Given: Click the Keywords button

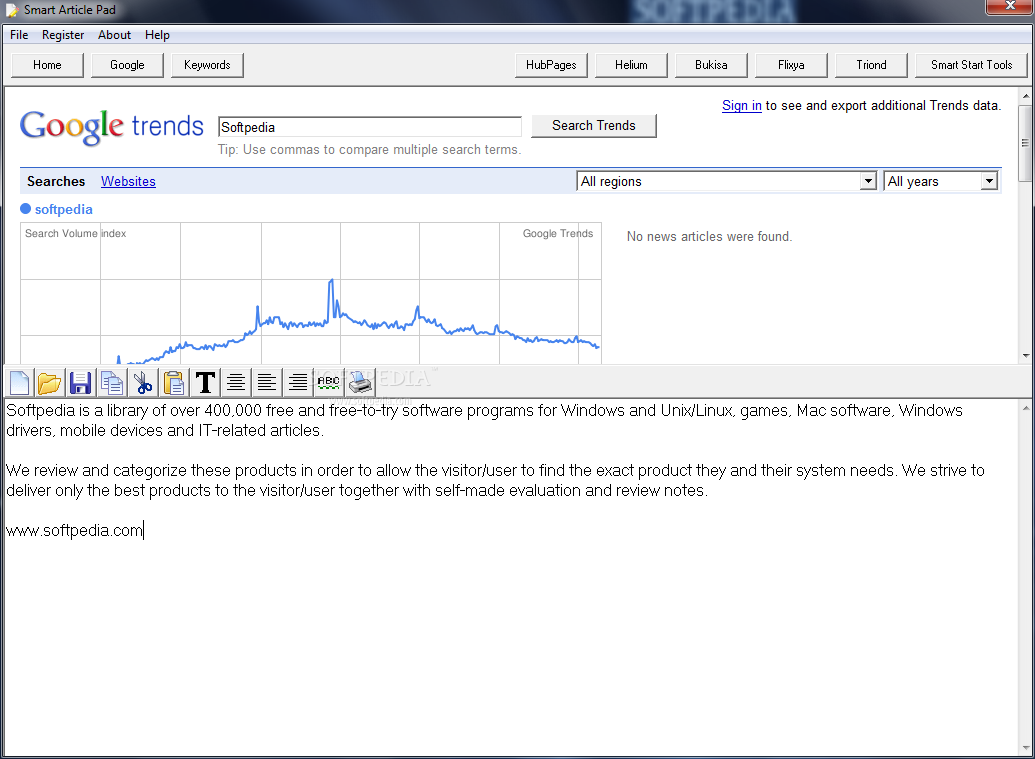Looking at the screenshot, I should [207, 65].
